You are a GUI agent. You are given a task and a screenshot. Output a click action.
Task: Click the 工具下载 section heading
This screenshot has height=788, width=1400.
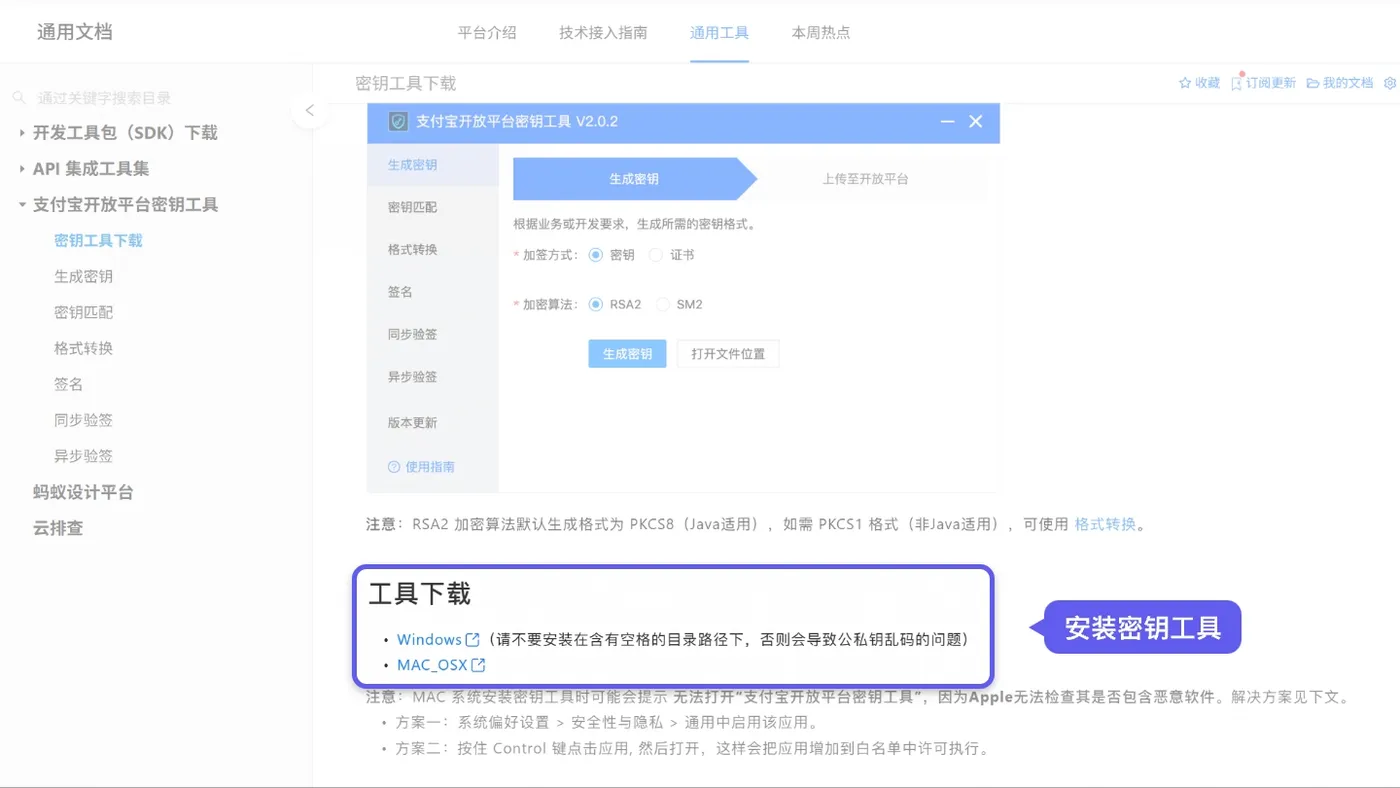coord(419,594)
